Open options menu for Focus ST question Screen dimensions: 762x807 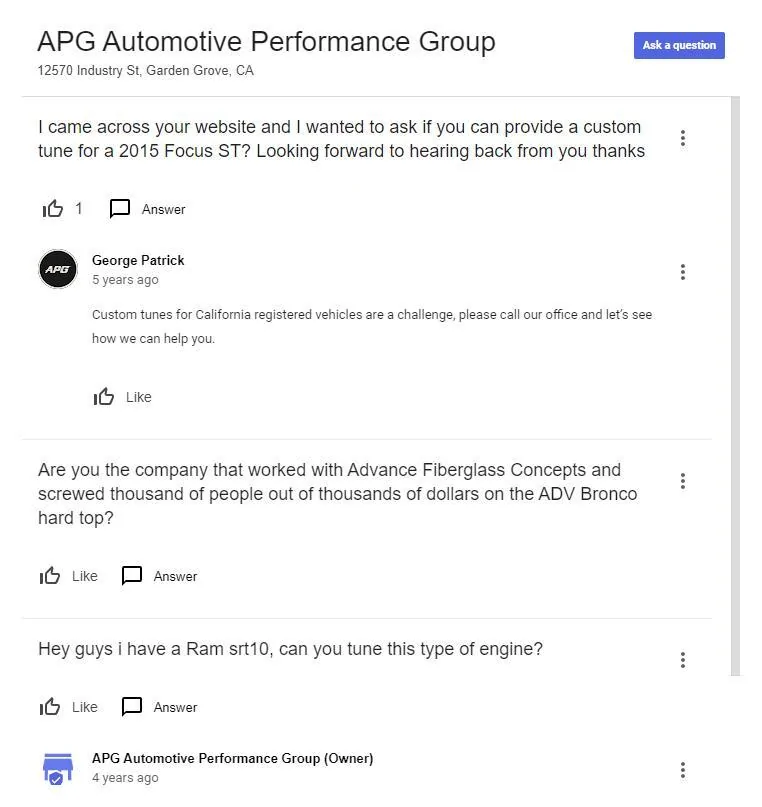tap(682, 138)
